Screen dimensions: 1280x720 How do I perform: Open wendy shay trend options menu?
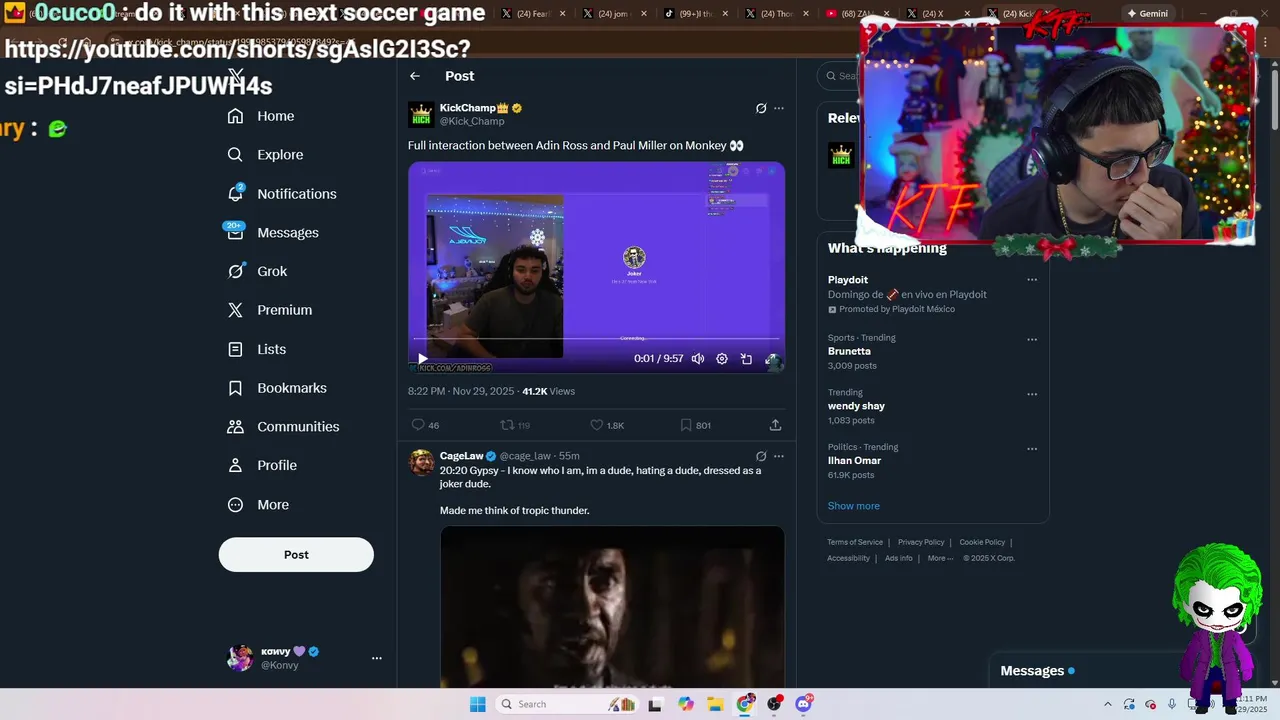point(1032,394)
